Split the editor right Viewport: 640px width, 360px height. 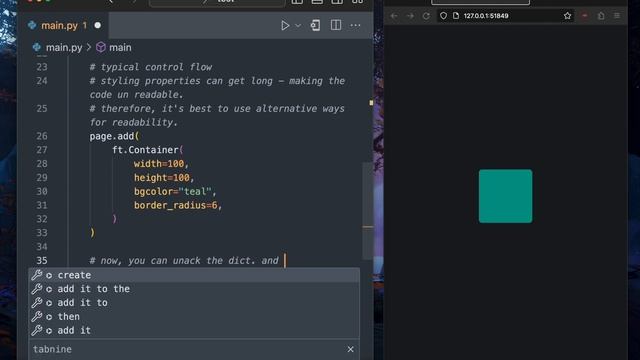point(336,25)
